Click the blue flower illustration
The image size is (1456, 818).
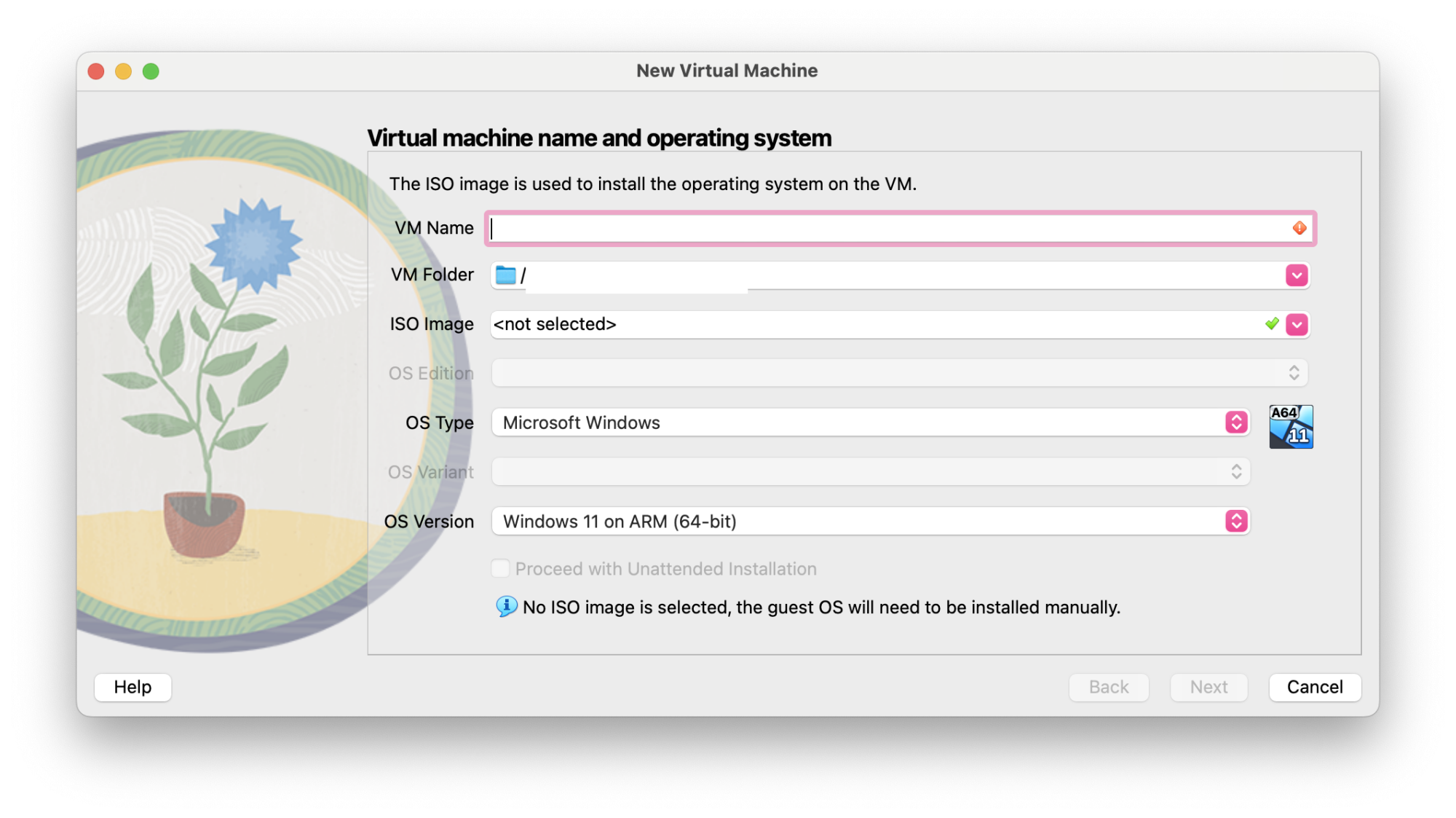[x=253, y=245]
